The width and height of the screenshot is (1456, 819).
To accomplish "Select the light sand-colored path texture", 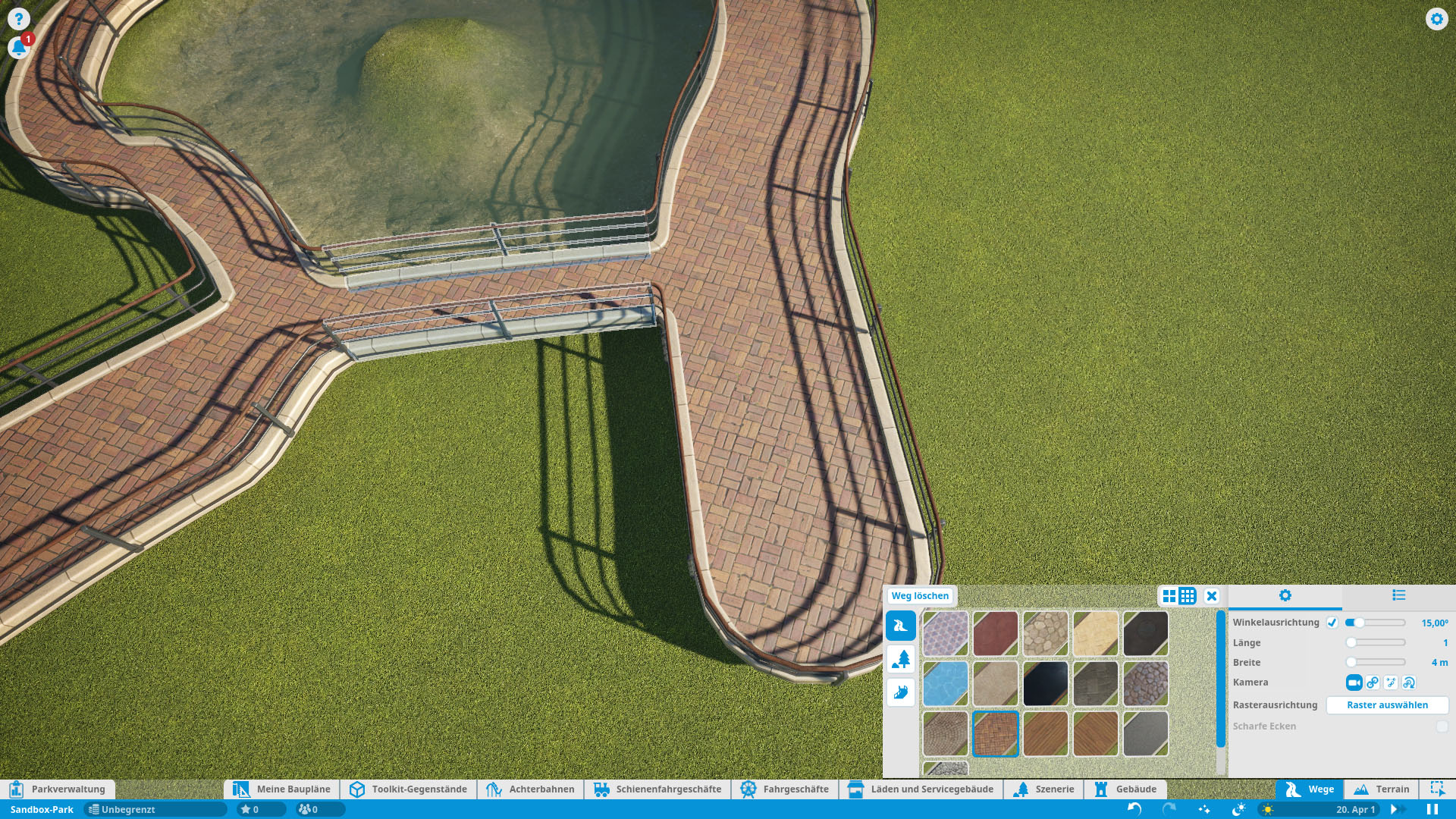I will (1096, 634).
